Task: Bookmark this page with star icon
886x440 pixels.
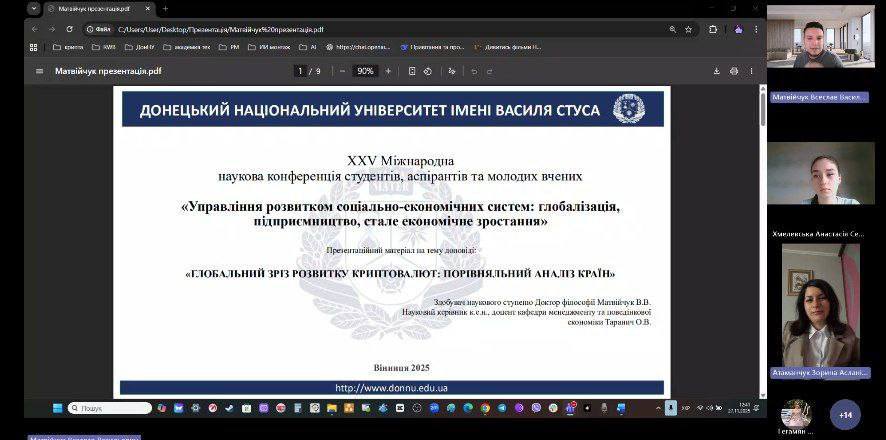Action: pos(688,29)
